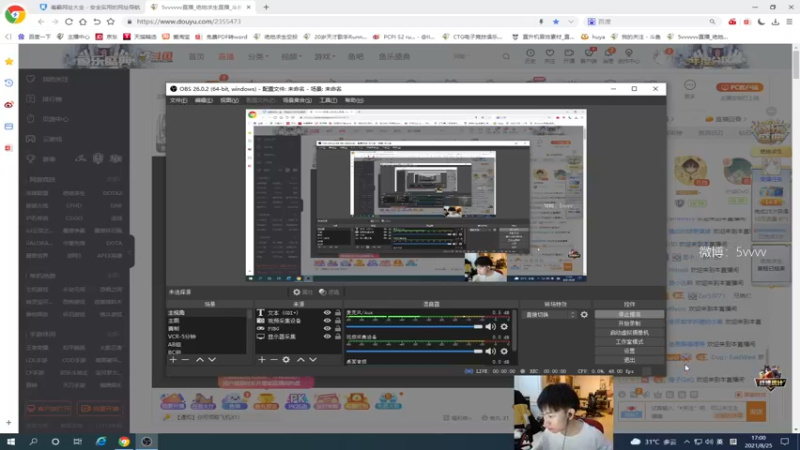Add a new source in OBS
The height and width of the screenshot is (450, 800).
click(262, 360)
